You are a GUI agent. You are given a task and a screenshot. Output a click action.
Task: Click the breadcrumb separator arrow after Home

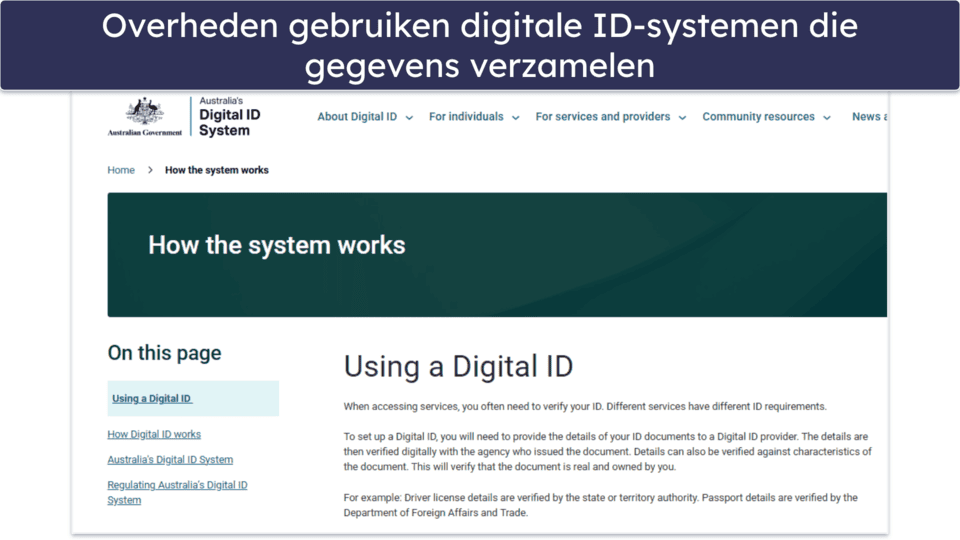click(x=150, y=170)
